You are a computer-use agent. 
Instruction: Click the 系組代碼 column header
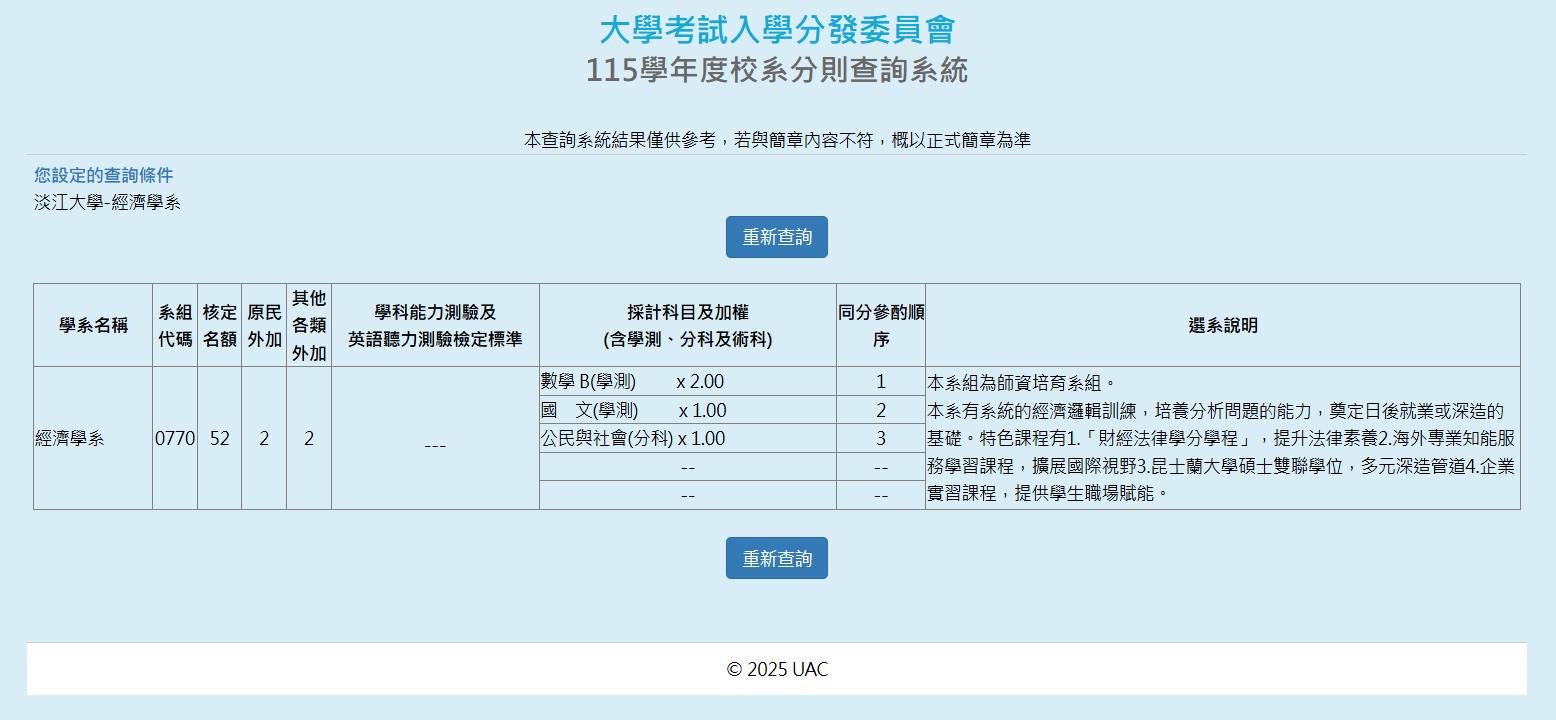pyautogui.click(x=175, y=325)
